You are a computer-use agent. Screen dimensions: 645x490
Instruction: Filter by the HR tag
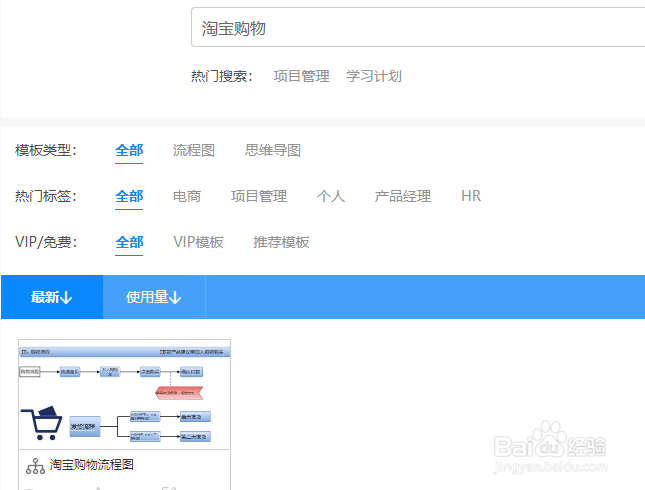click(471, 196)
